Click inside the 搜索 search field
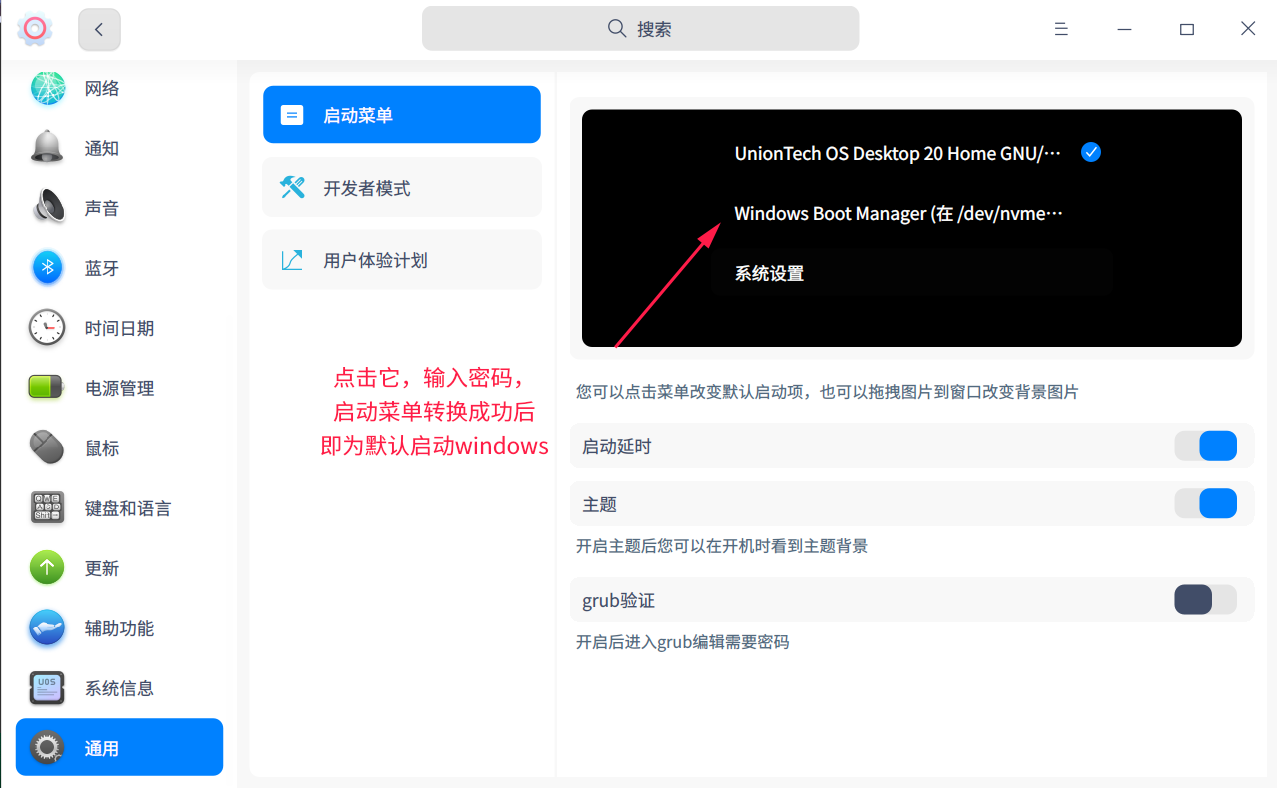 640,28
